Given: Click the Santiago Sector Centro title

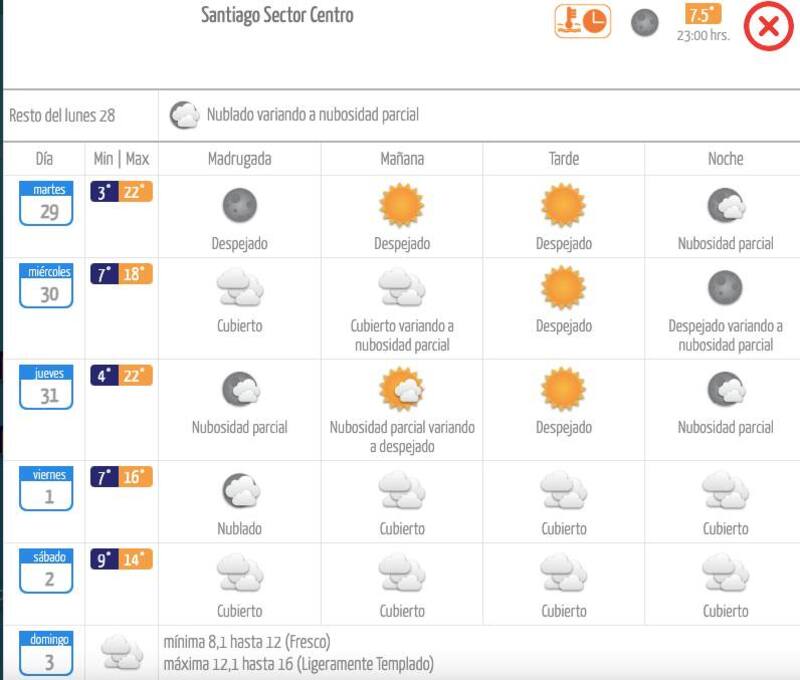Looking at the screenshot, I should (x=277, y=16).
